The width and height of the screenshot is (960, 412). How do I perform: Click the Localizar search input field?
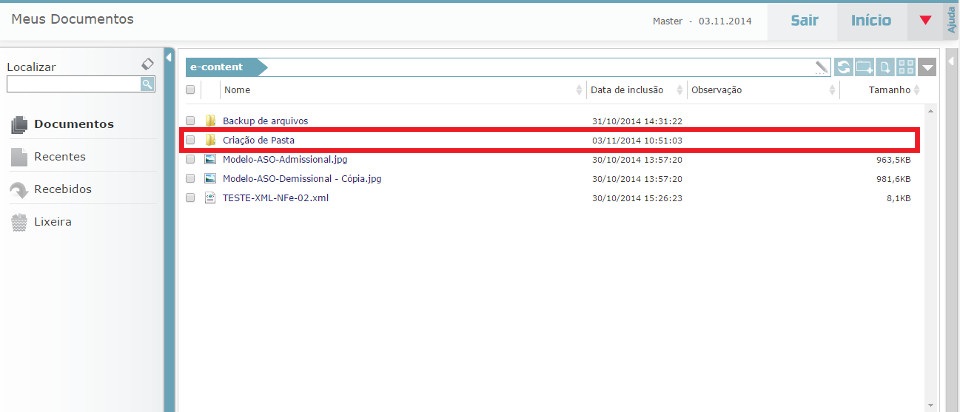pyautogui.click(x=72, y=85)
